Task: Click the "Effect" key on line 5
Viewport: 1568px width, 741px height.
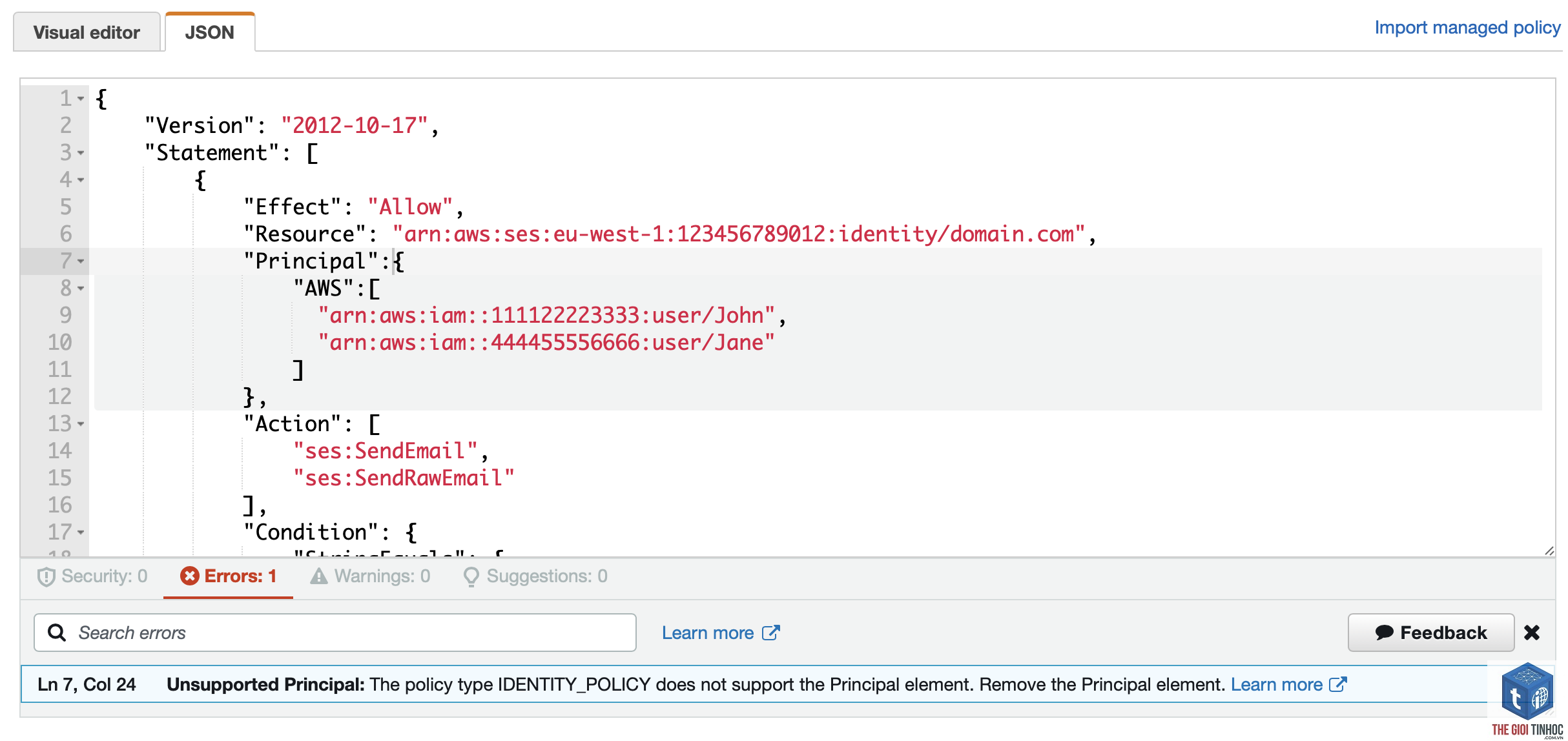Action: pyautogui.click(x=292, y=207)
